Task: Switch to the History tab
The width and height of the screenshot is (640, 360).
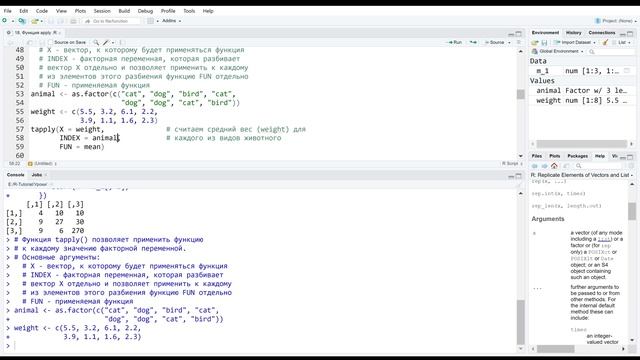Action: click(573, 33)
